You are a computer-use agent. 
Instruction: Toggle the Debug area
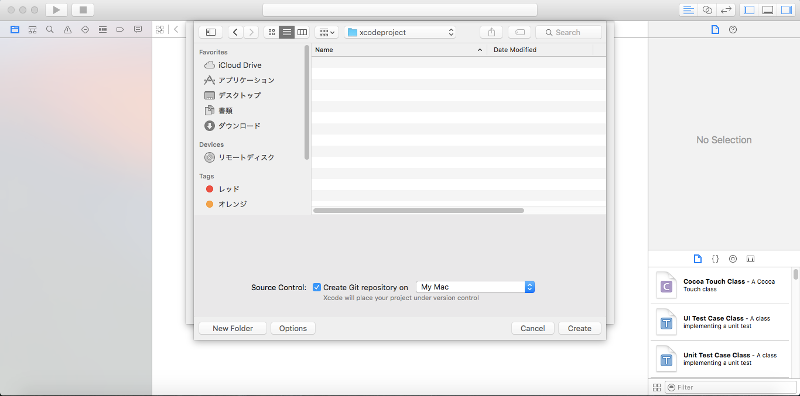pos(767,10)
